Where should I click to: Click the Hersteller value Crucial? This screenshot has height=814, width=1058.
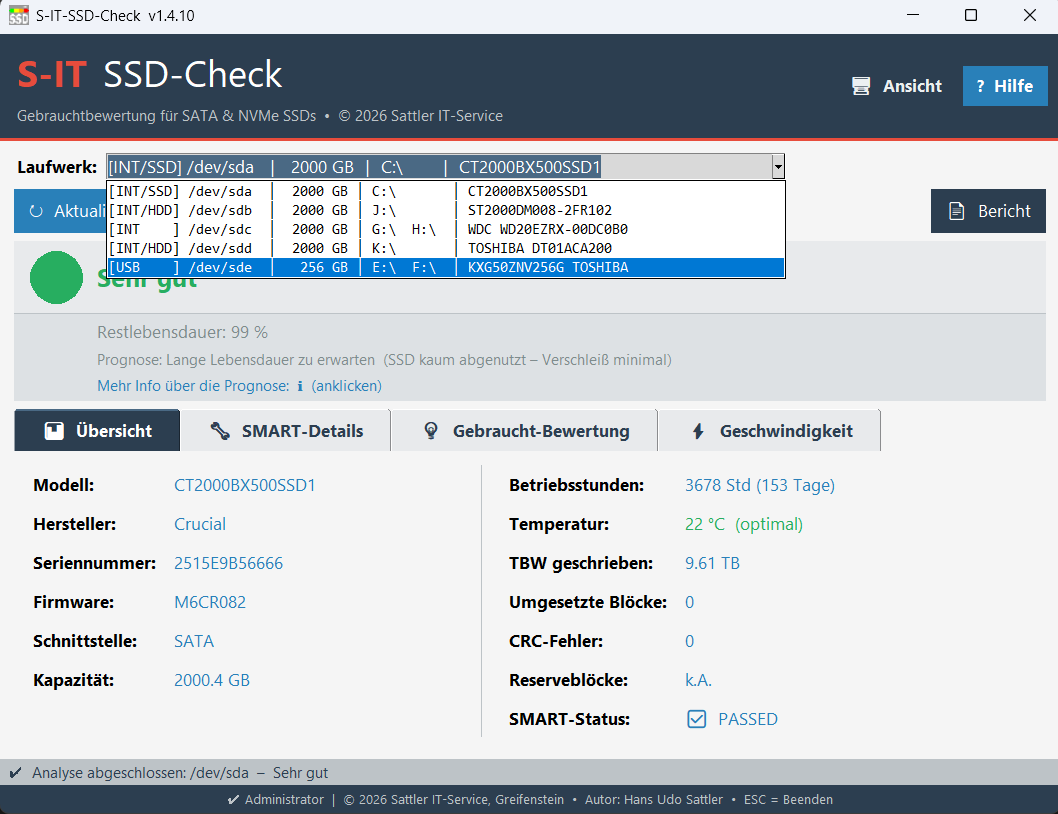pos(200,524)
